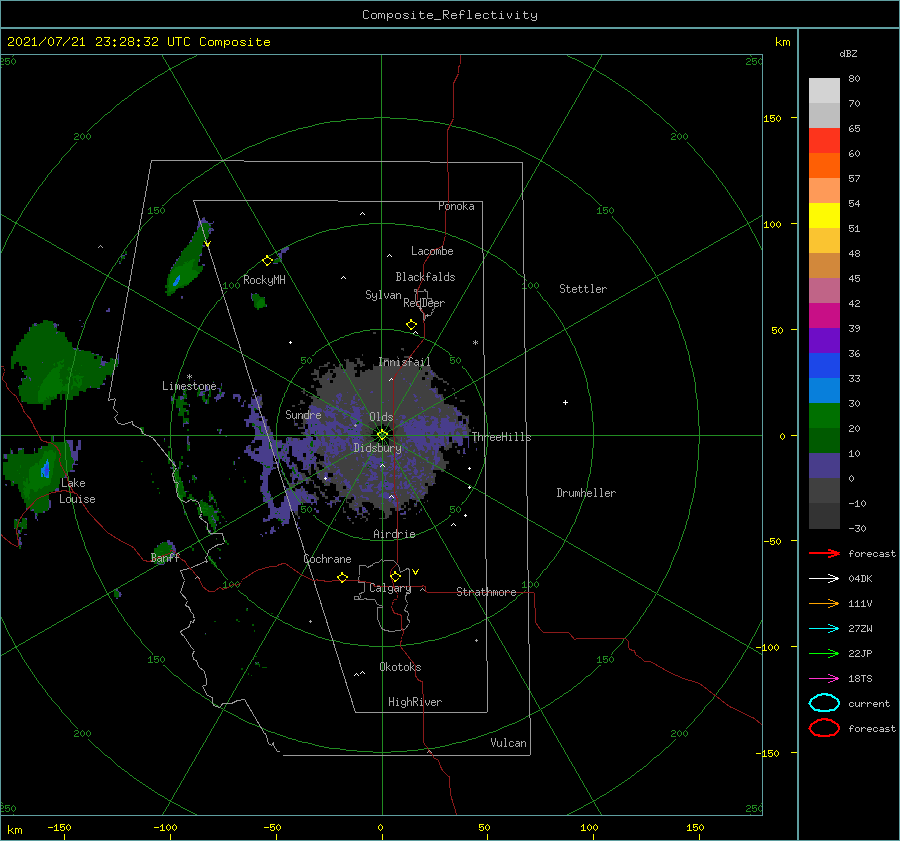The width and height of the screenshot is (900, 841).
Task: Click the Blackfalds city label
Action: 425,277
